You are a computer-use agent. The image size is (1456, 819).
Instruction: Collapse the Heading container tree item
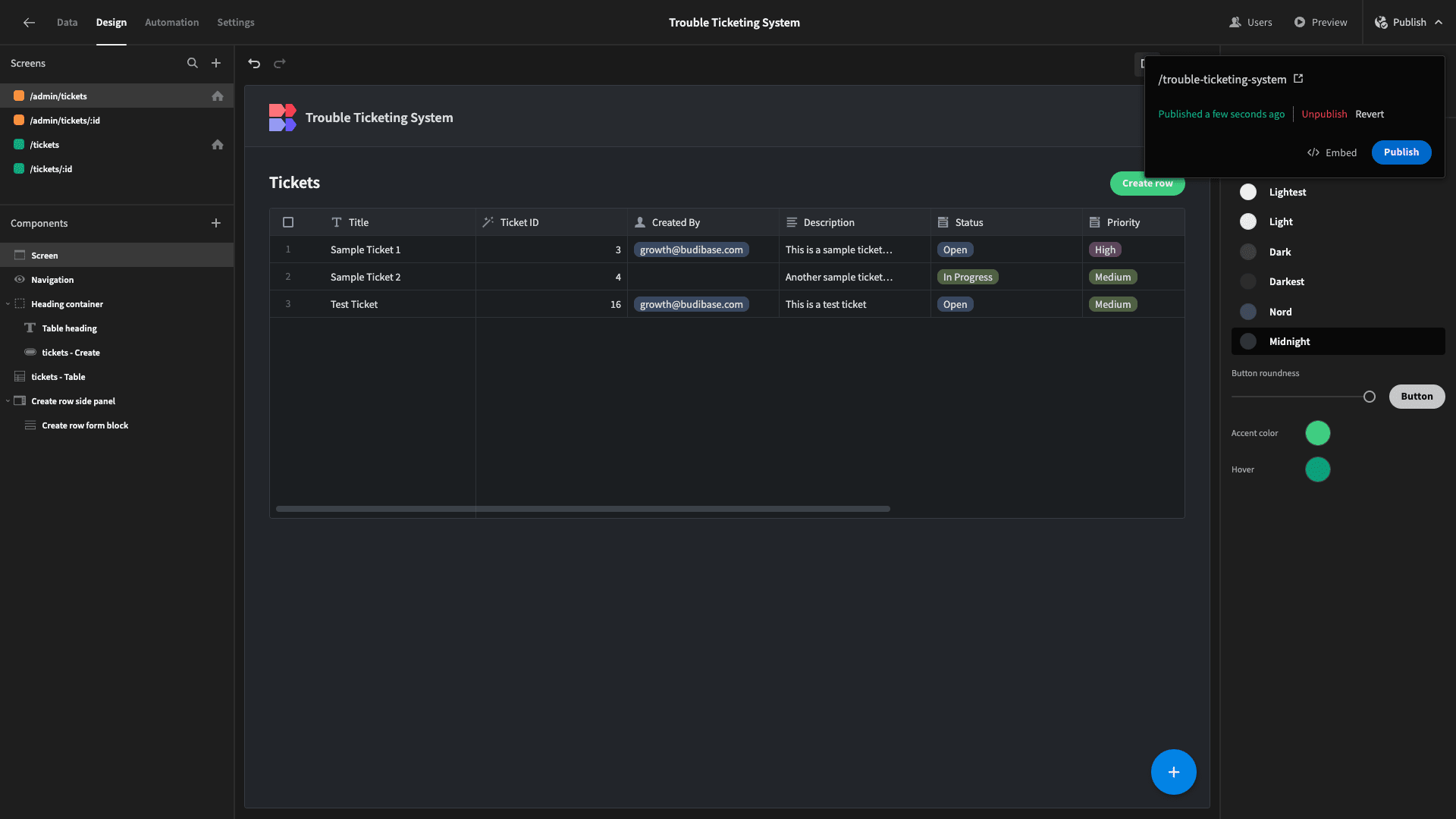tap(8, 304)
